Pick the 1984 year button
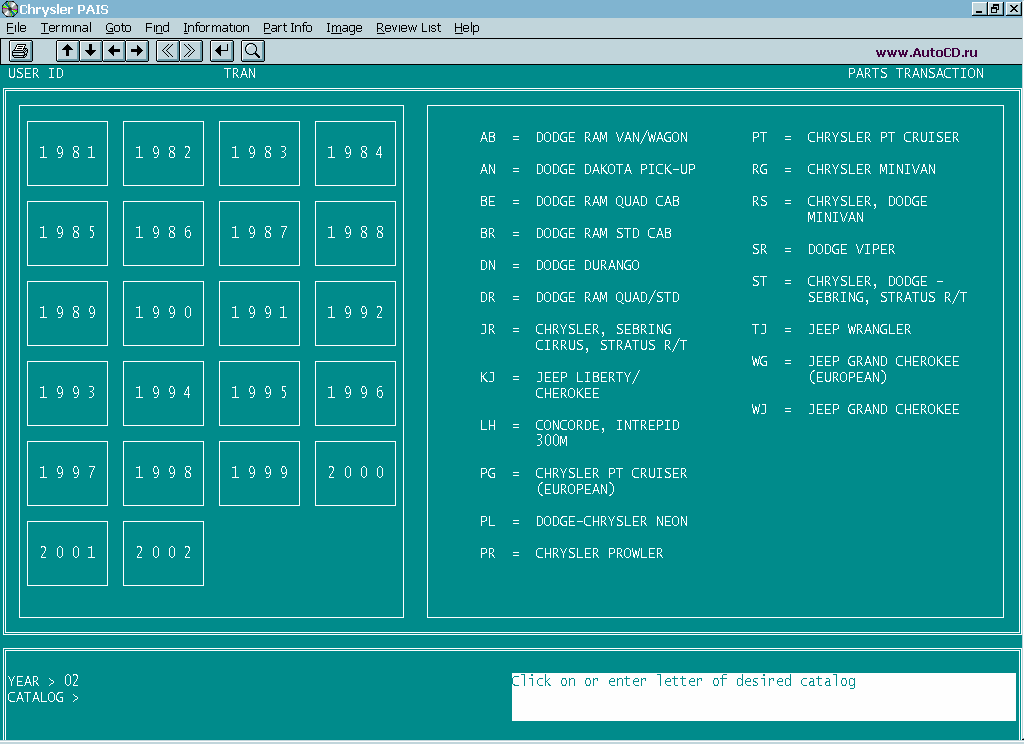Image resolution: width=1024 pixels, height=744 pixels. coord(355,153)
